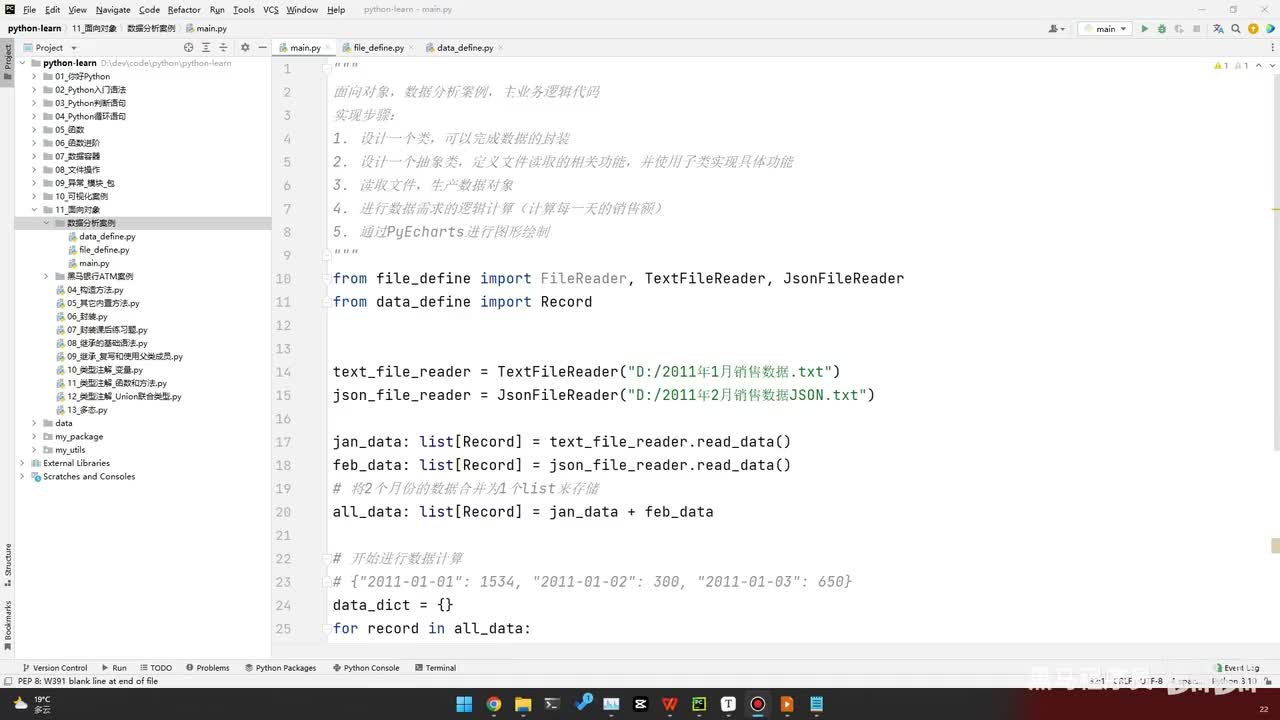Run the main configuration with the green play icon
The width and height of the screenshot is (1280, 720).
click(1145, 29)
